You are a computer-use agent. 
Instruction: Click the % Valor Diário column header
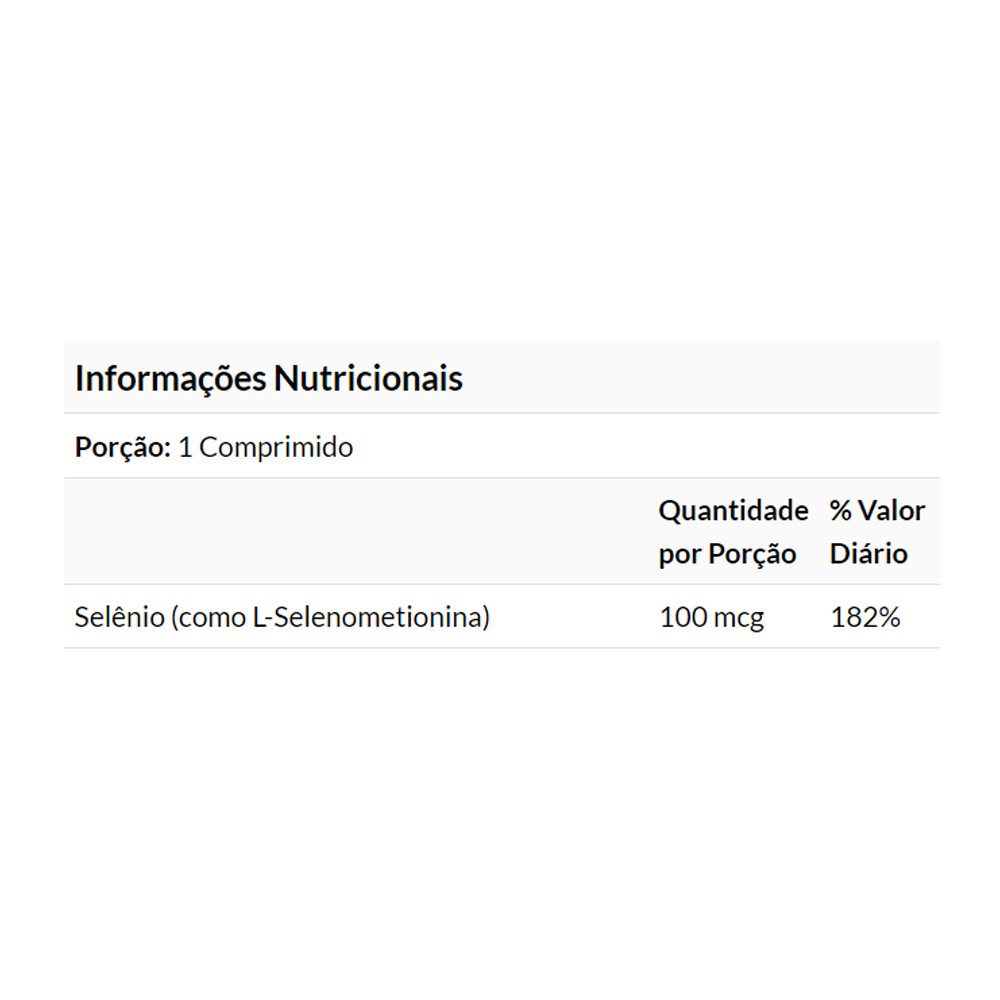pos(877,532)
